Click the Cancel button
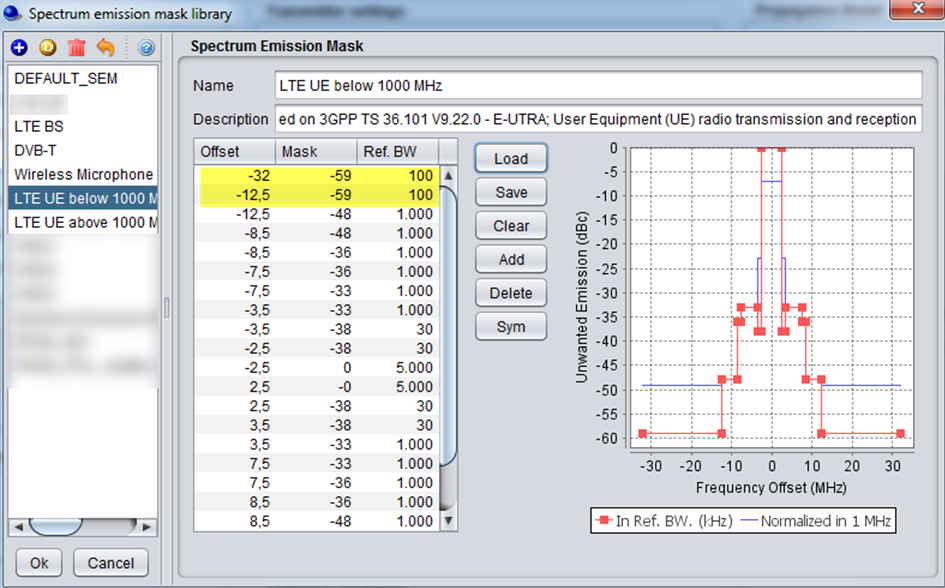945x588 pixels. point(110,563)
